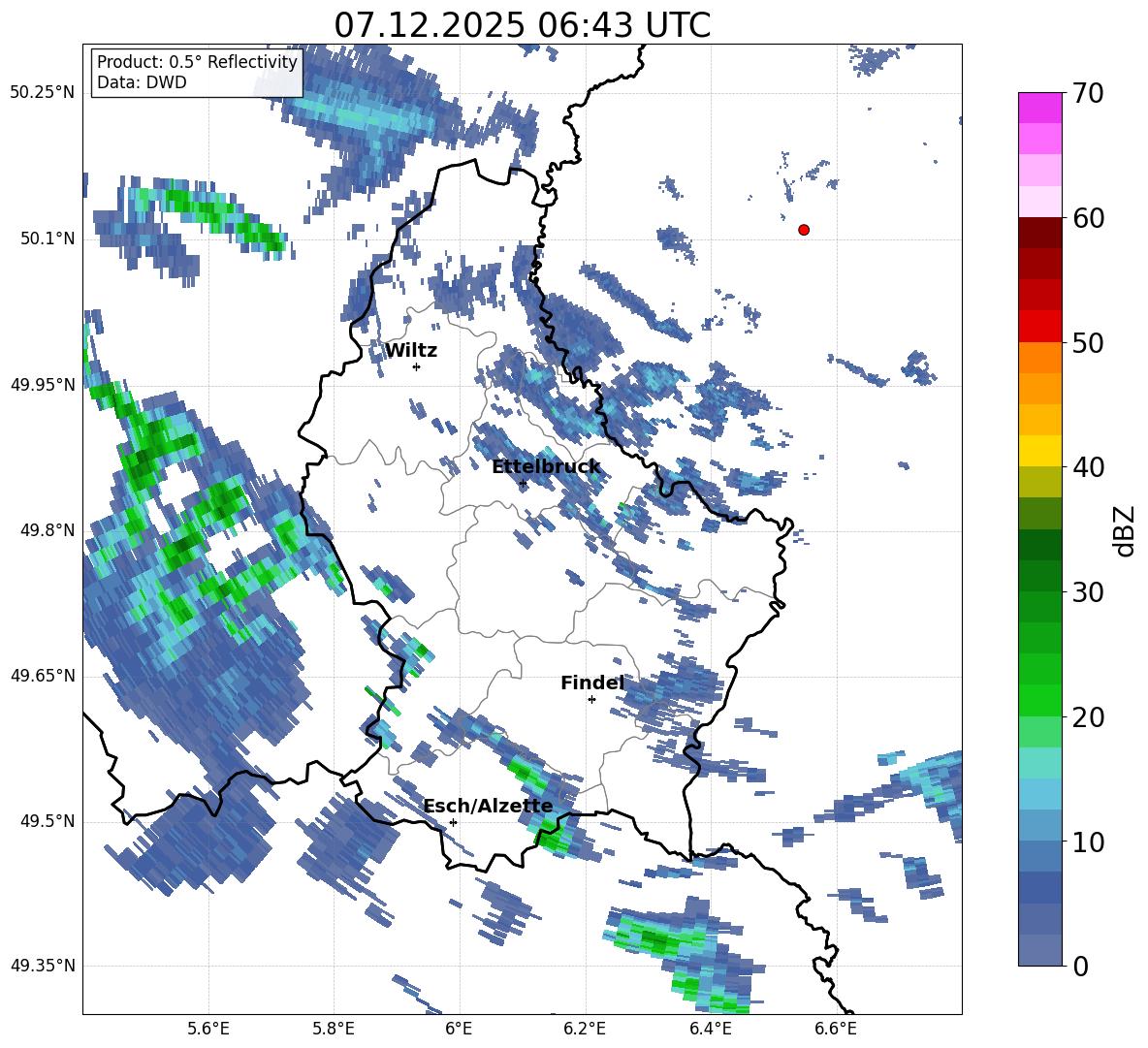Click the 50.1°N latitude label
Screen dimensions: 1148x1048
click(x=47, y=238)
